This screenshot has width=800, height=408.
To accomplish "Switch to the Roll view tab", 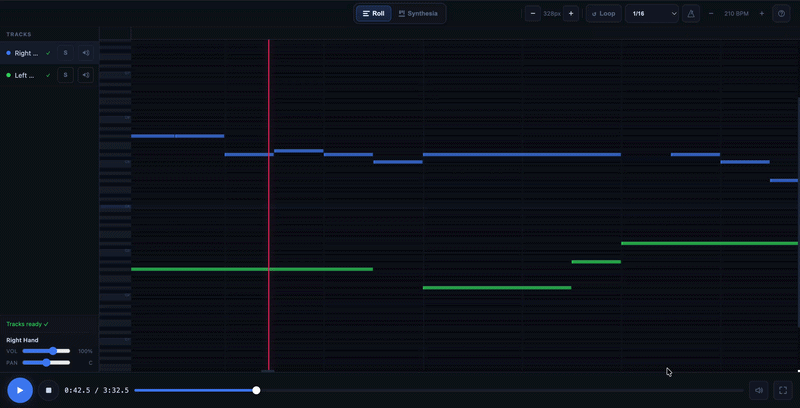I will 373,14.
